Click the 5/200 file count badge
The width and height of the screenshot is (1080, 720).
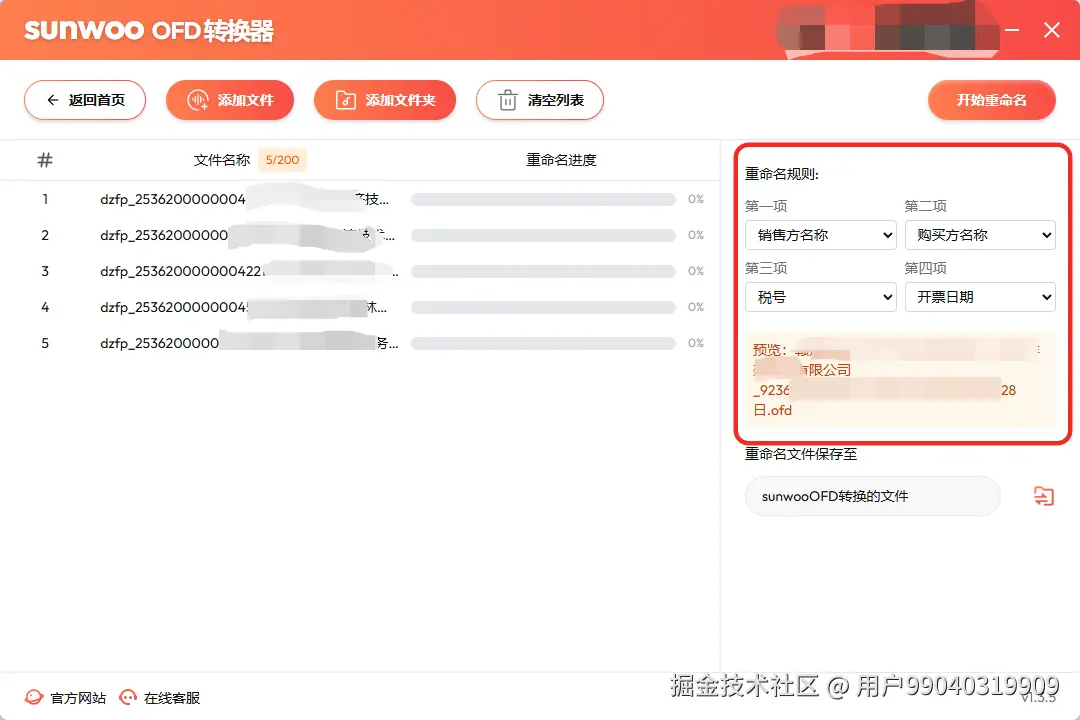[282, 160]
